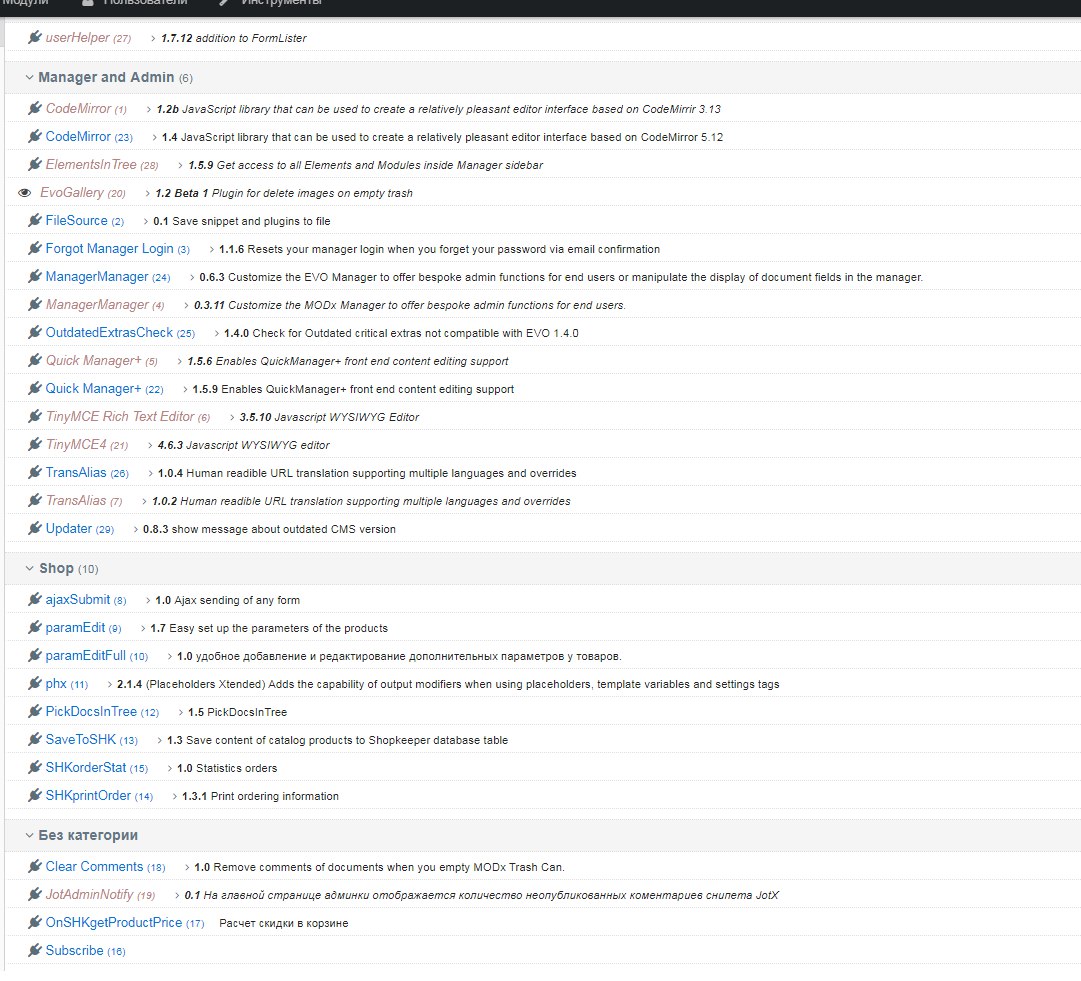The image size is (1081, 981).
Task: Open the ajaxSubmit plugin
Action: point(78,600)
